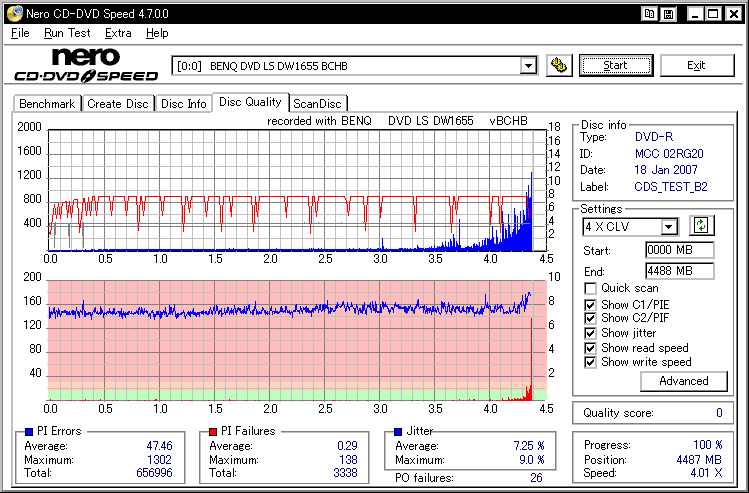The height and width of the screenshot is (493, 749).
Task: Open the BENQ drive selection dropdown
Action: pyautogui.click(x=528, y=66)
